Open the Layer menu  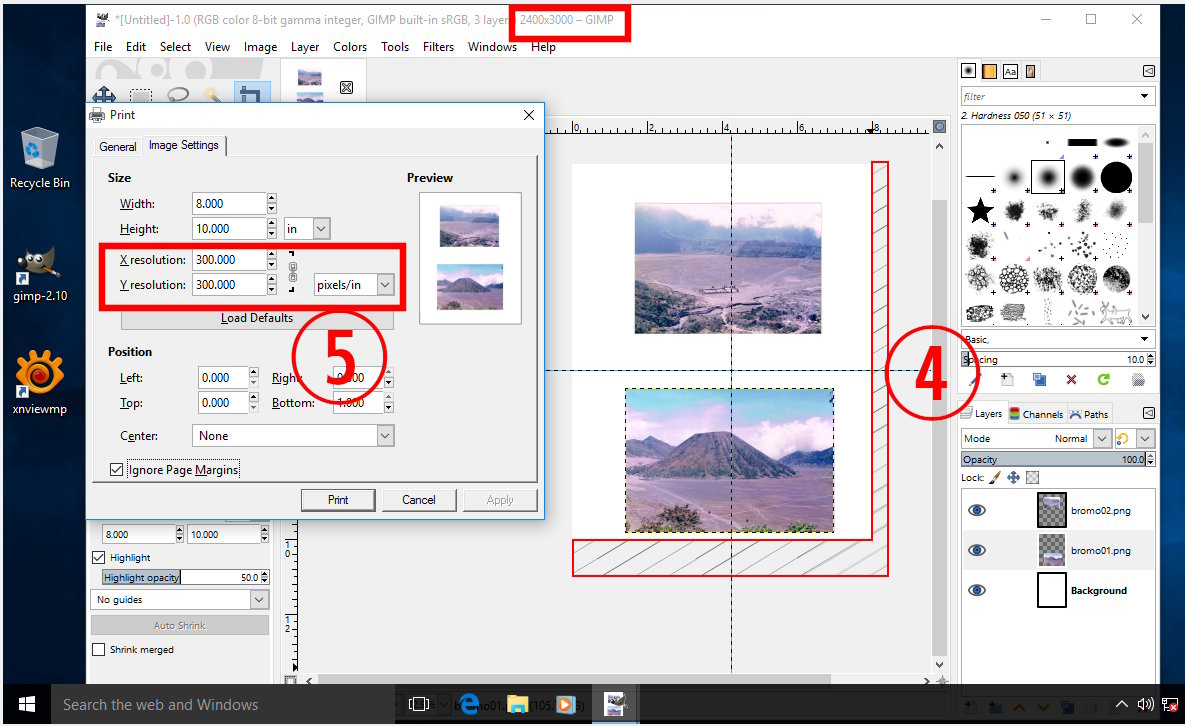coord(305,47)
